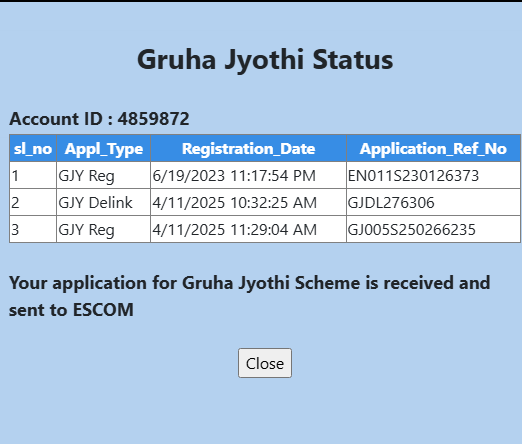522x444 pixels.
Task: Click serial number 2 cell
Action: pyautogui.click(x=33, y=202)
